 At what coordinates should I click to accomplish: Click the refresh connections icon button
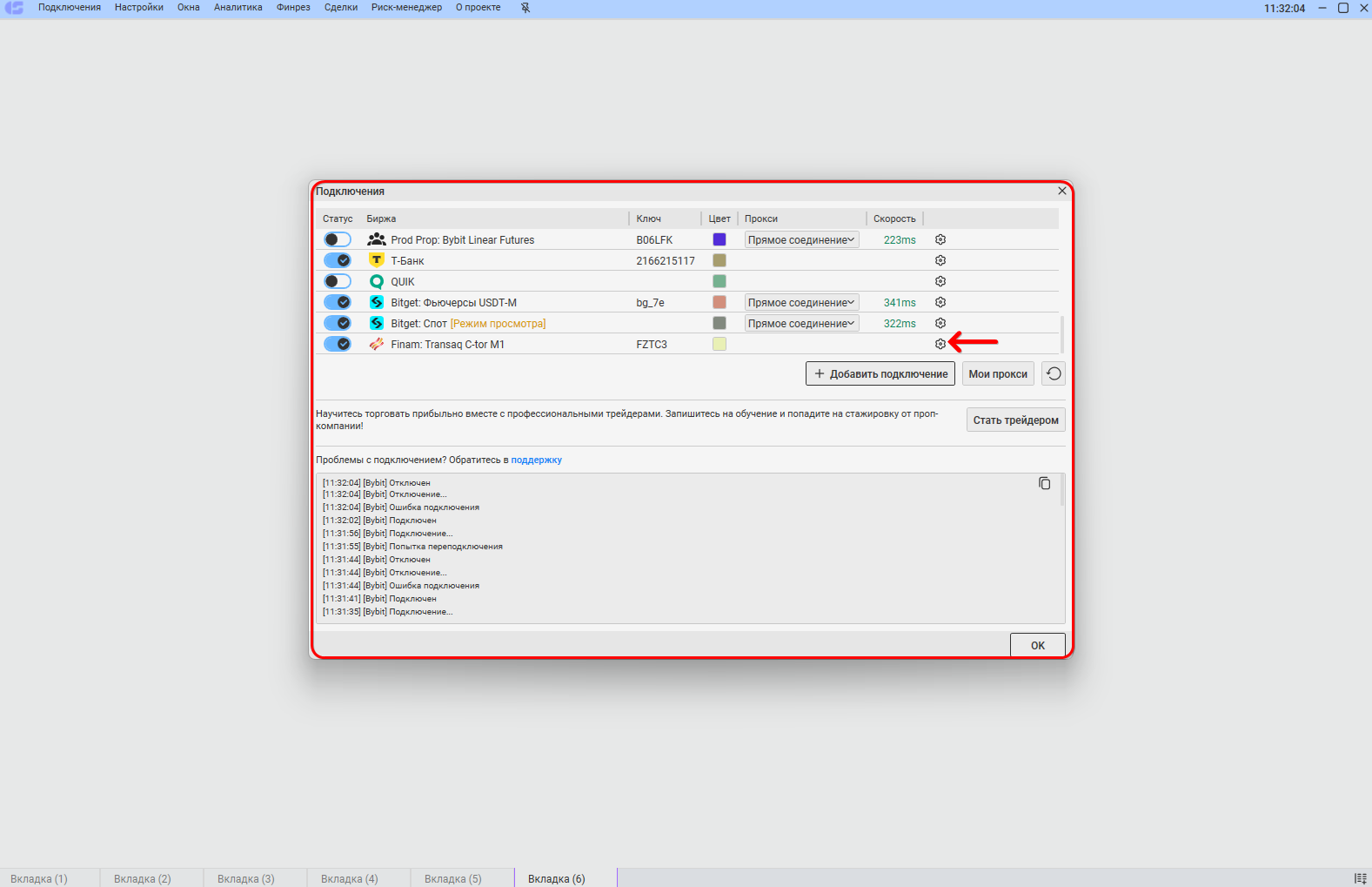(x=1054, y=373)
